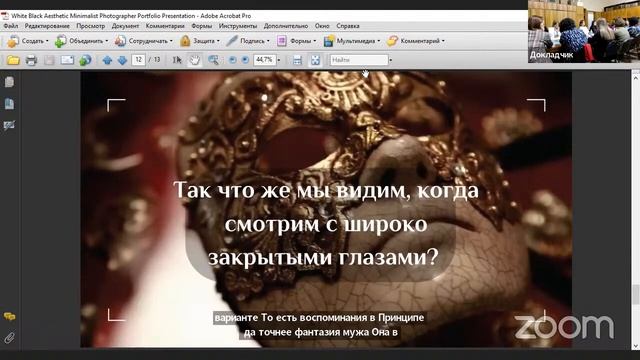Open the Мультимедиа dropdown button
Image resolution: width=640 pixels, height=360 pixels.
[351, 41]
